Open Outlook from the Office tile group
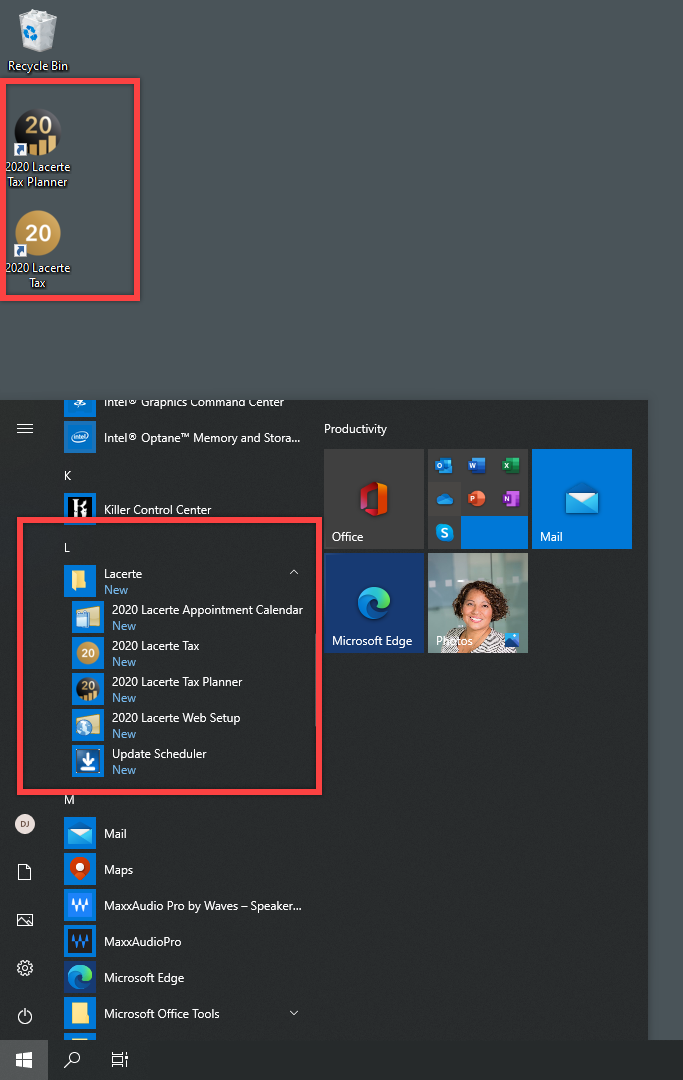 [x=444, y=466]
